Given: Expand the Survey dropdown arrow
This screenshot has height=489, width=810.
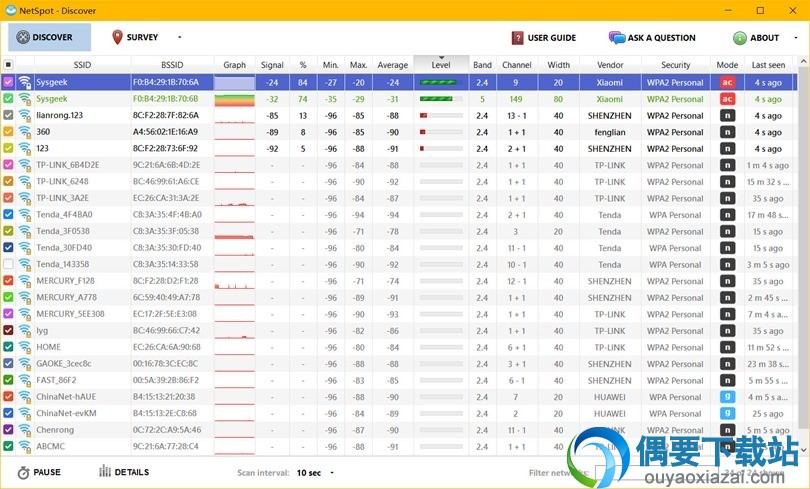Looking at the screenshot, I should click(x=180, y=37).
